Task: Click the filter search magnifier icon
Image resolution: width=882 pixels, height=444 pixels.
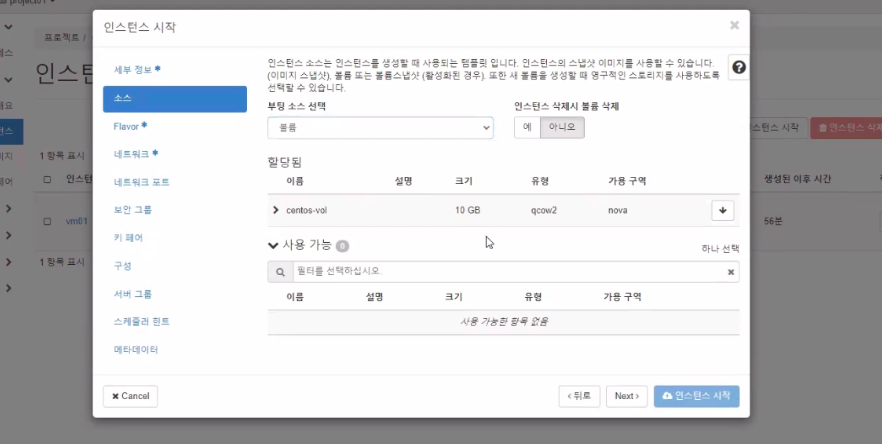Action: 280,272
